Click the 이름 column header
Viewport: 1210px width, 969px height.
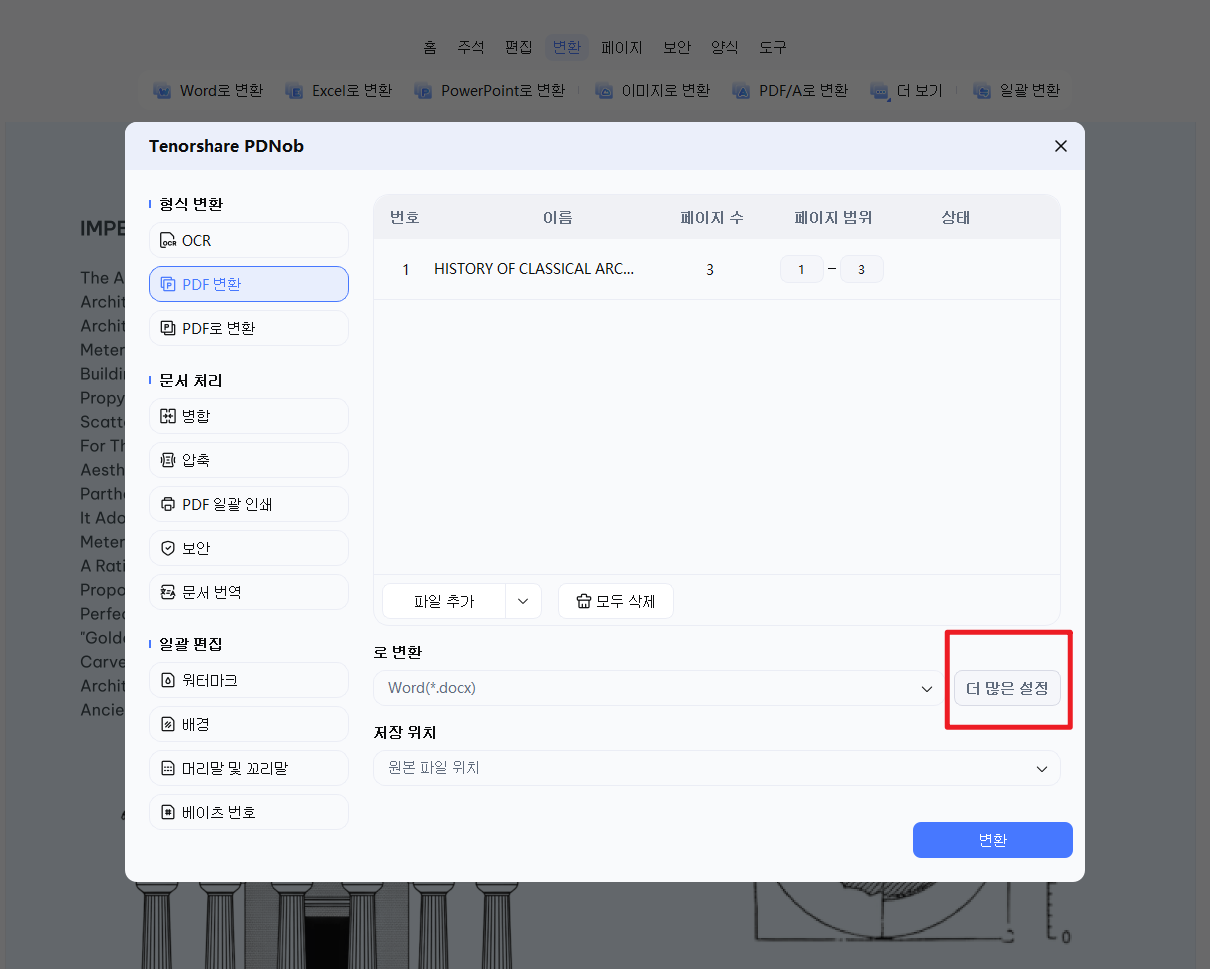coord(558,217)
